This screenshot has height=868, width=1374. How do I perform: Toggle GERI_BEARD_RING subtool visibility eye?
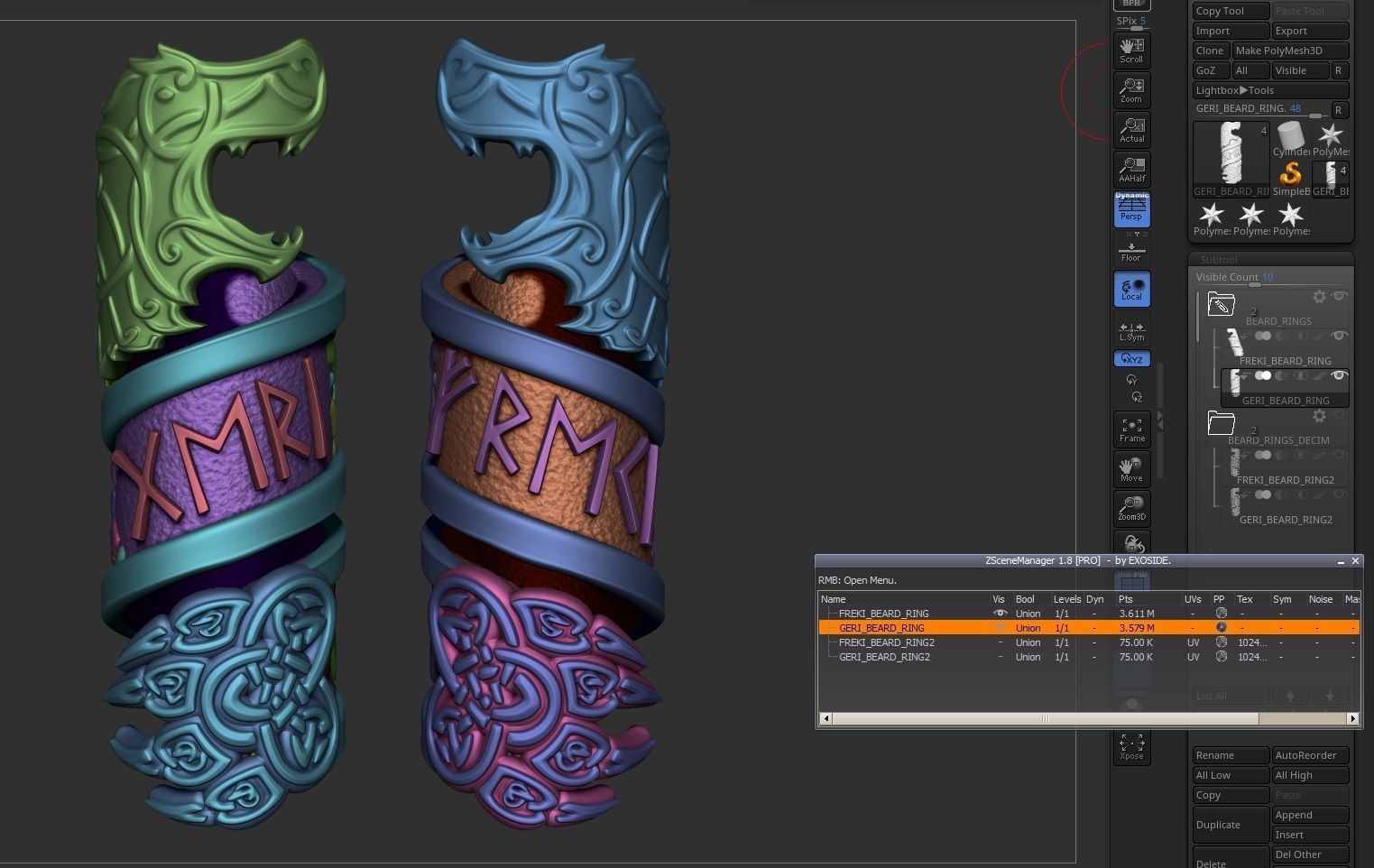coord(1340,375)
